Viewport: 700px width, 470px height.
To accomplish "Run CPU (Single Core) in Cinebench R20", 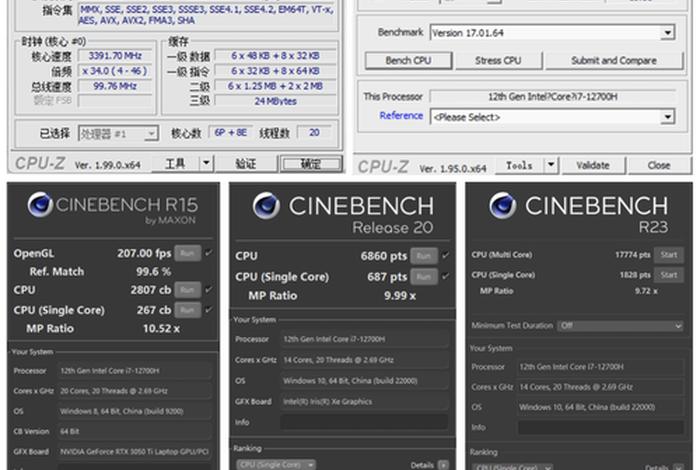I will [x=424, y=277].
